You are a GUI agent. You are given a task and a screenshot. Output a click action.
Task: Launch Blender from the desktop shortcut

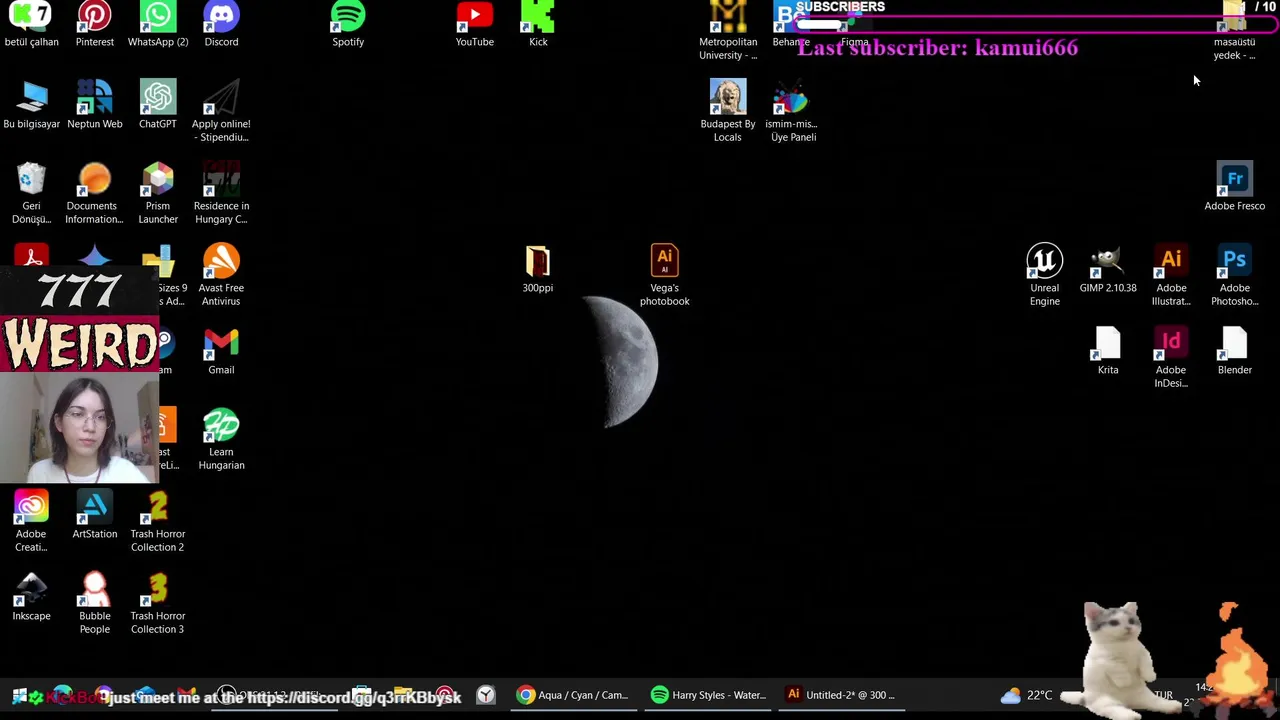(1234, 350)
